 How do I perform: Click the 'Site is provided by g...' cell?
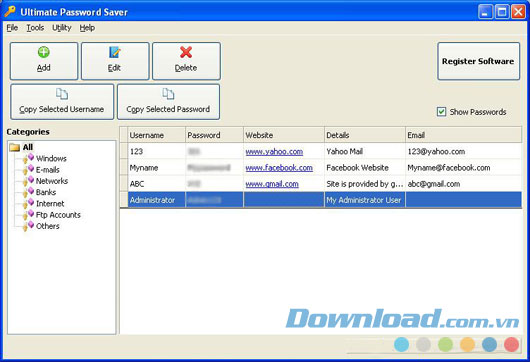pyautogui.click(x=365, y=184)
